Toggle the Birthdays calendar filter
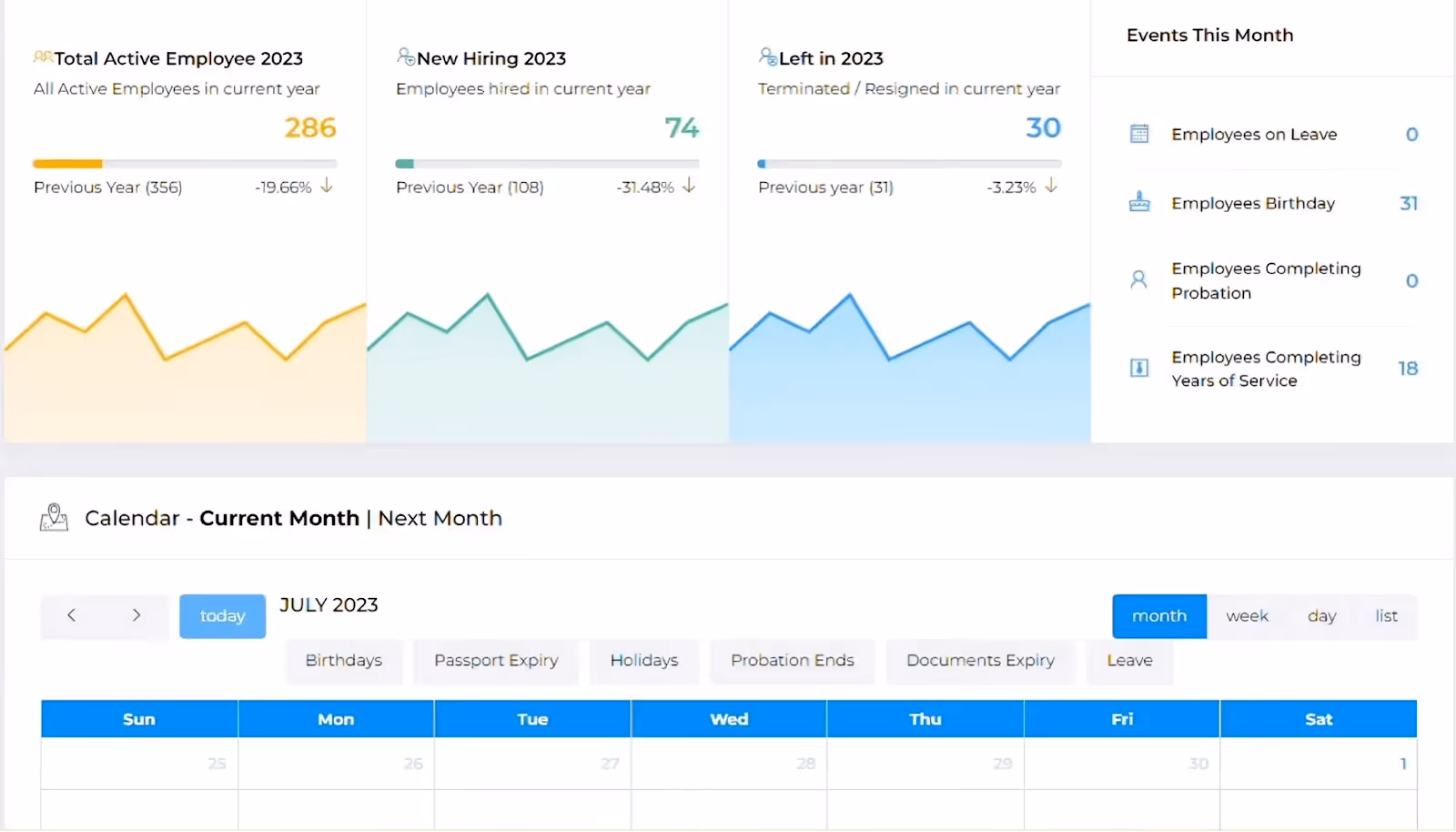 pyautogui.click(x=343, y=661)
